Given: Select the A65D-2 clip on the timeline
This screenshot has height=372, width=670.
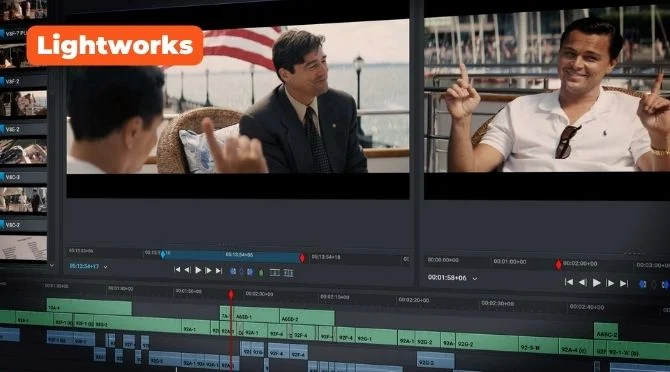Looking at the screenshot, I should click(307, 318).
